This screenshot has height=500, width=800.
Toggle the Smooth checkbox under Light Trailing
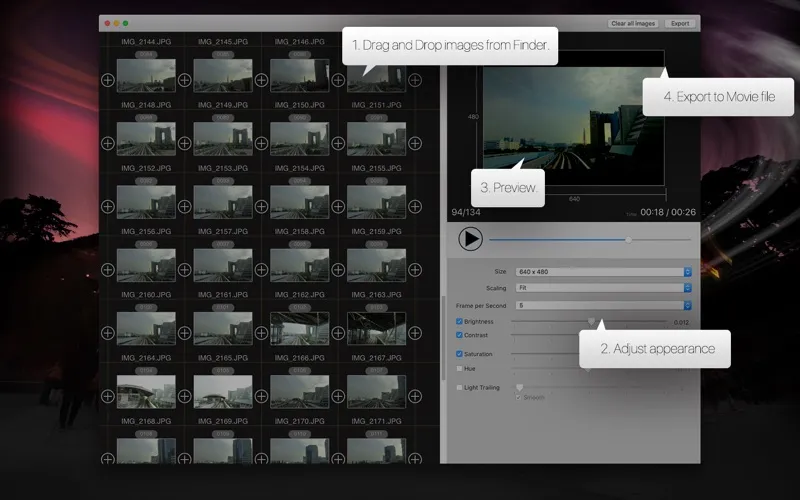518,397
